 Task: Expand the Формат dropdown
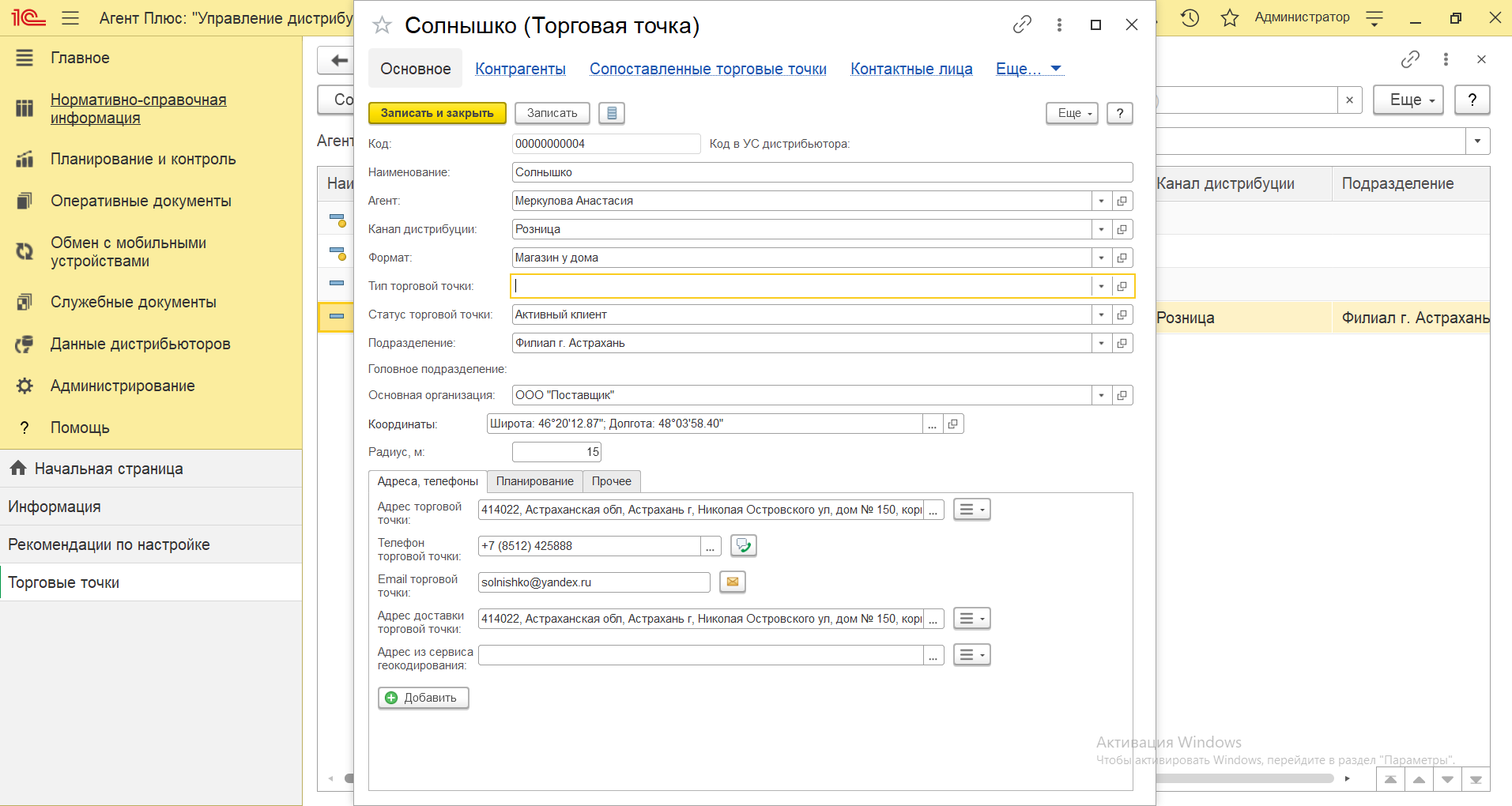click(1101, 258)
